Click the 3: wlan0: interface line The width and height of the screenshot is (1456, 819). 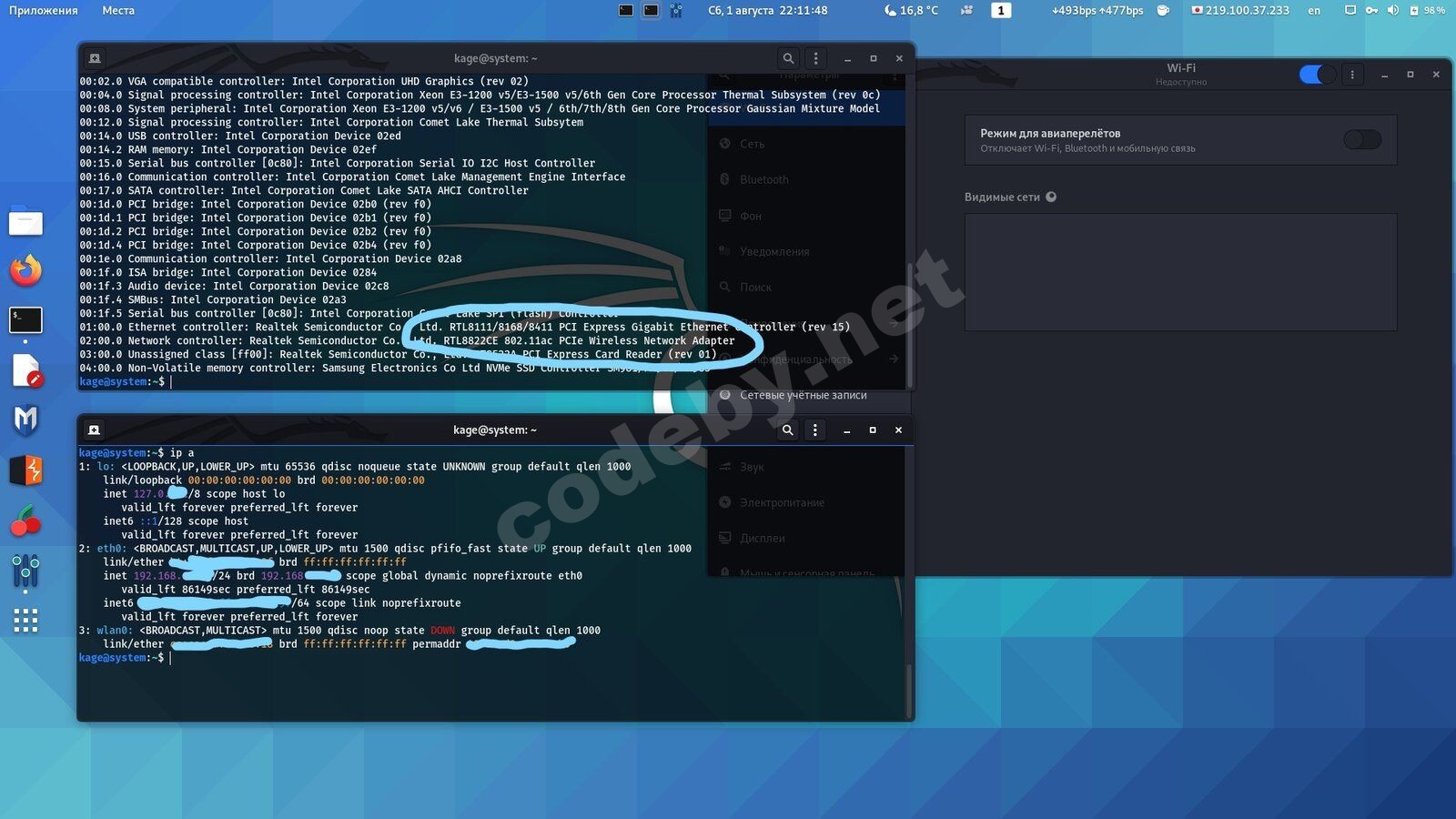[339, 630]
